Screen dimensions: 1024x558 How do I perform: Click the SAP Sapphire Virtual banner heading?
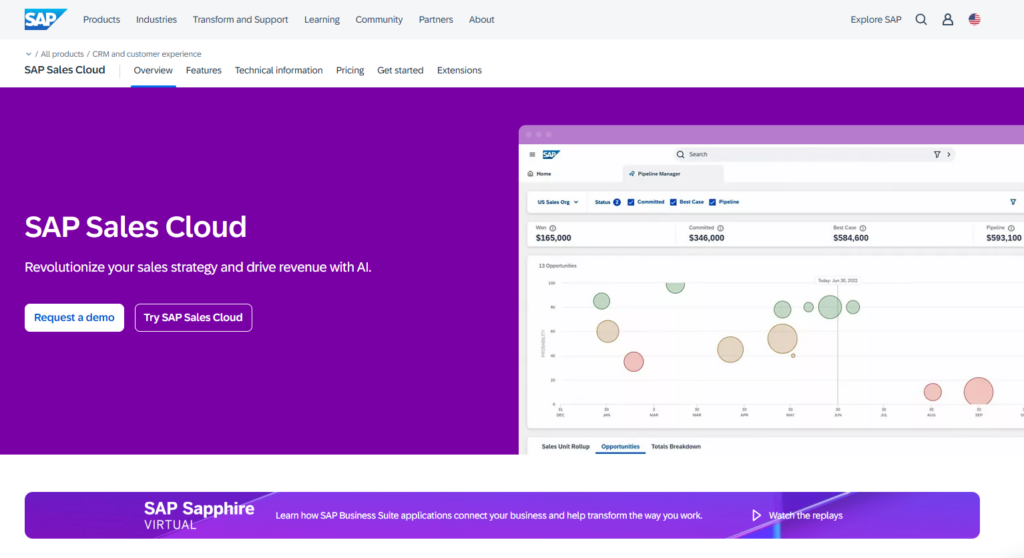click(x=199, y=515)
